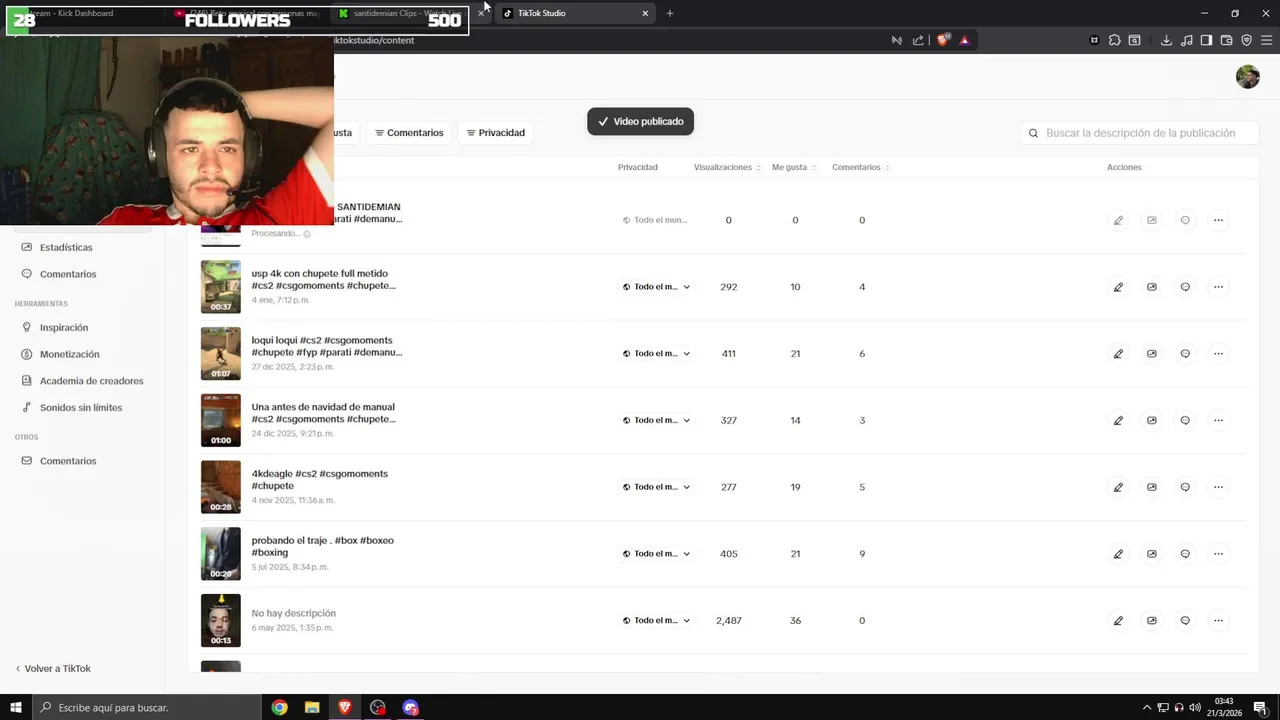Click the Windows taskbar search box
The height and width of the screenshot is (720, 1280).
(147, 707)
